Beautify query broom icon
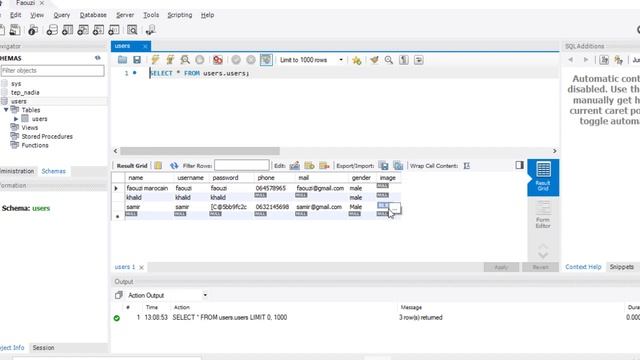 pos(374,60)
